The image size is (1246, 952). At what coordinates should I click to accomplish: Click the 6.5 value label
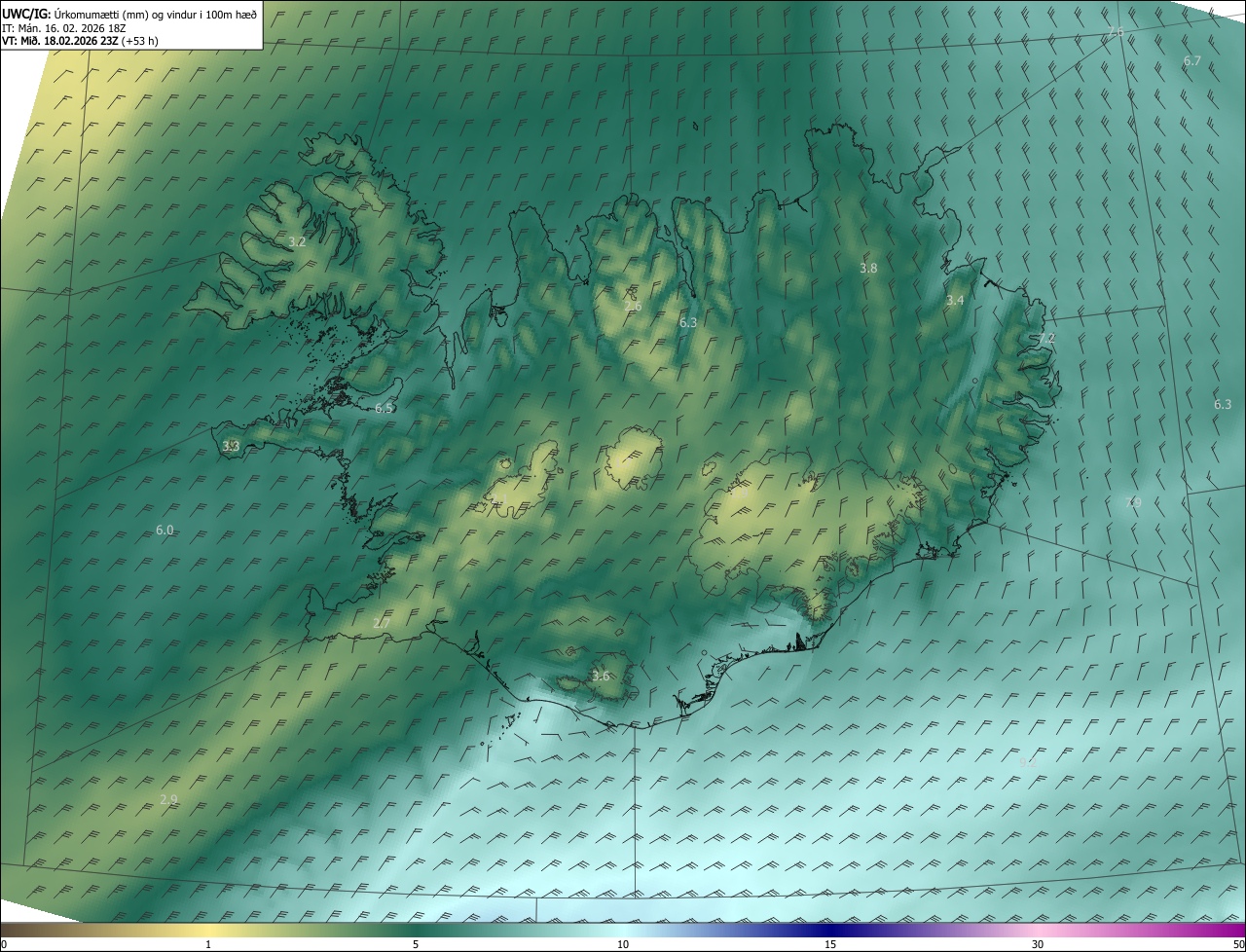(384, 408)
